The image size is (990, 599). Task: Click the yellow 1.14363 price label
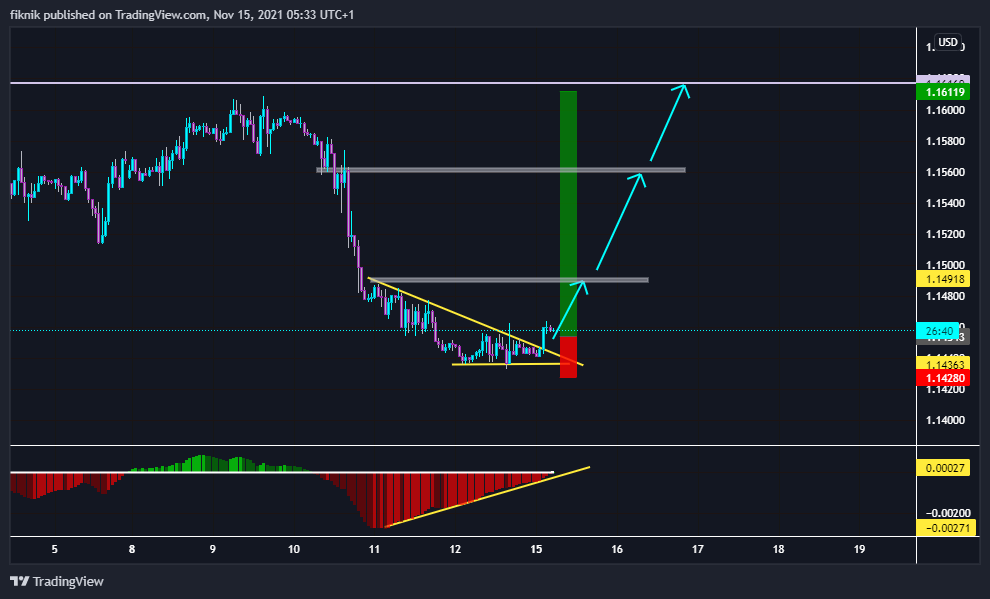pyautogui.click(x=945, y=364)
